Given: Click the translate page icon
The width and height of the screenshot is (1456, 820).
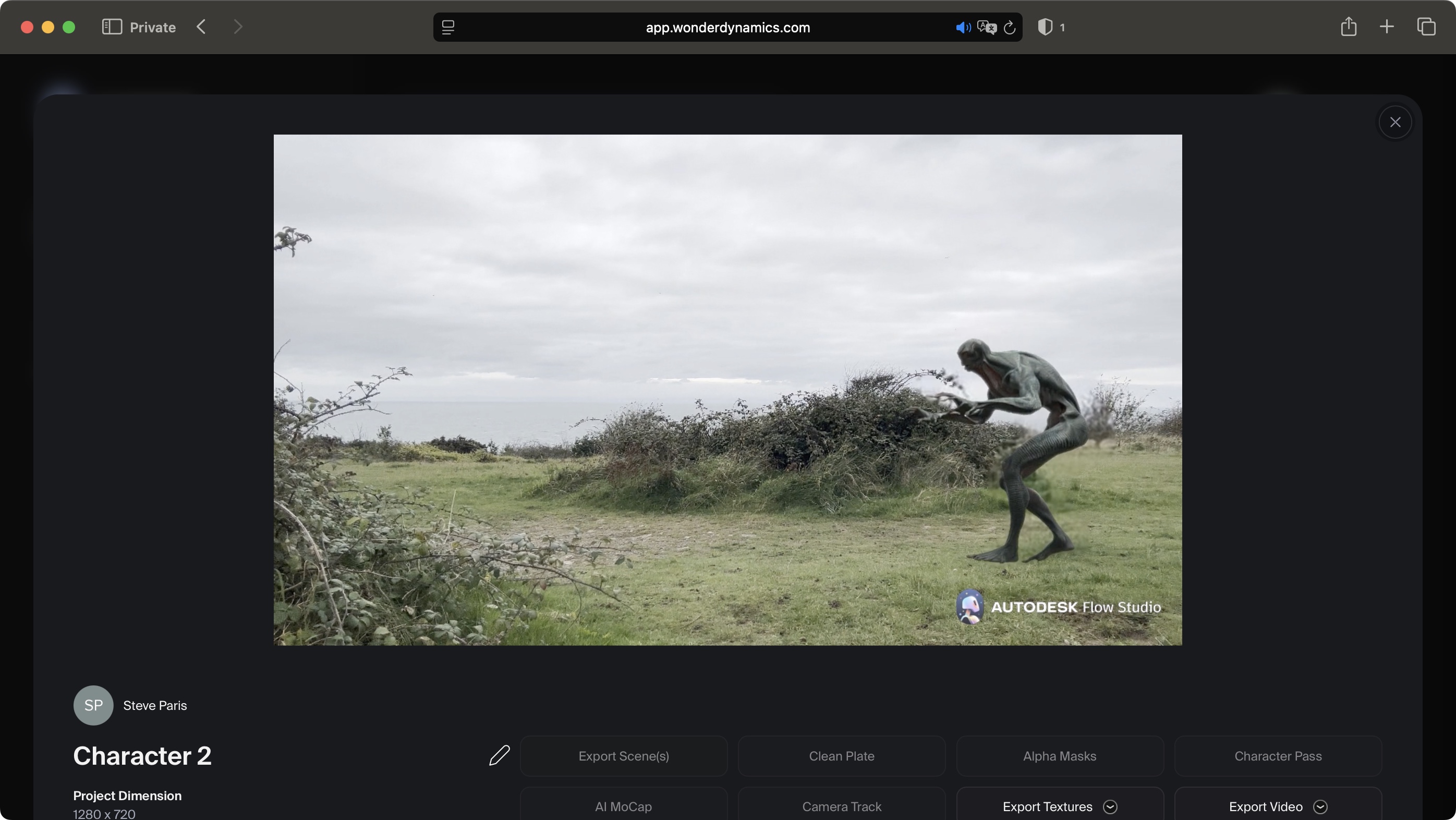Looking at the screenshot, I should [986, 27].
